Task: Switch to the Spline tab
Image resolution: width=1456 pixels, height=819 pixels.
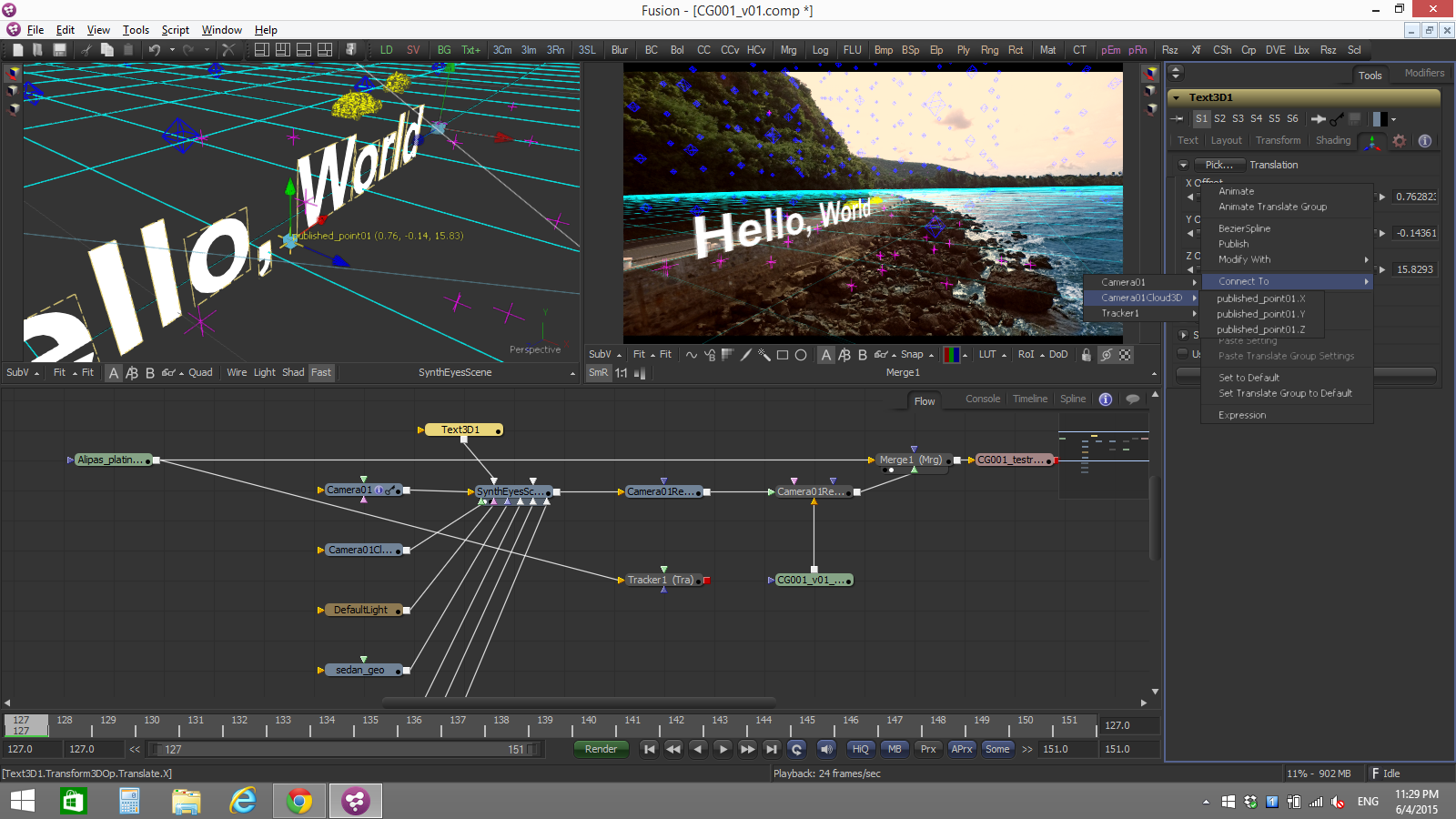Action: pyautogui.click(x=1073, y=399)
